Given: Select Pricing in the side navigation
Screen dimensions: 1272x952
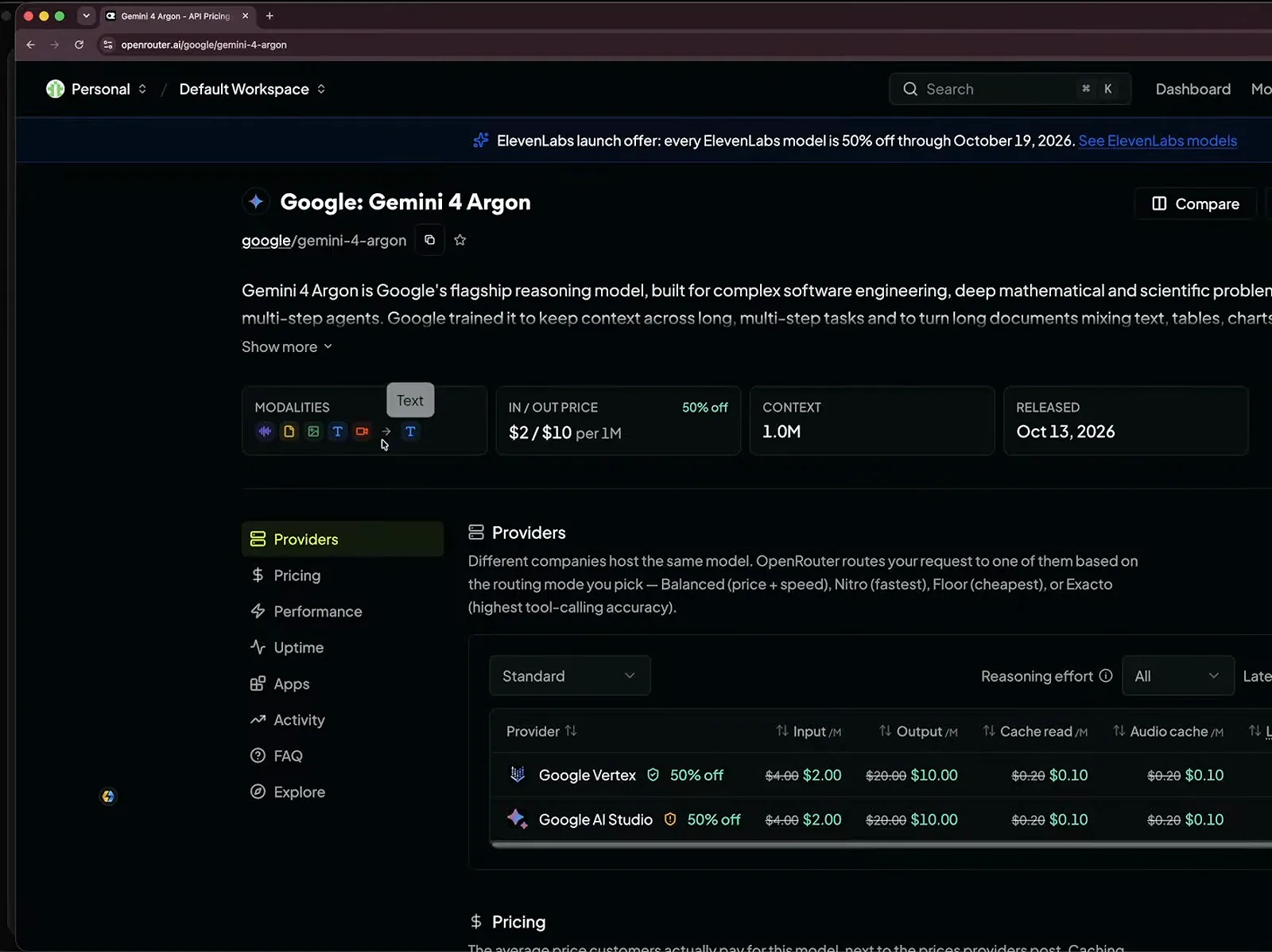Looking at the screenshot, I should click(343, 575).
